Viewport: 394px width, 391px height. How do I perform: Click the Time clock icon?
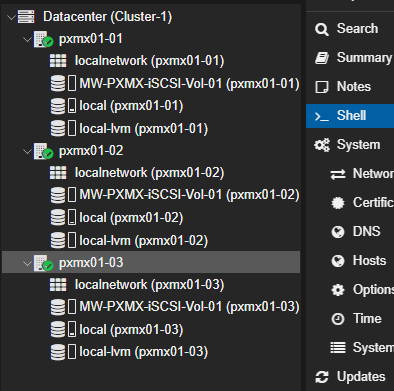click(338, 319)
